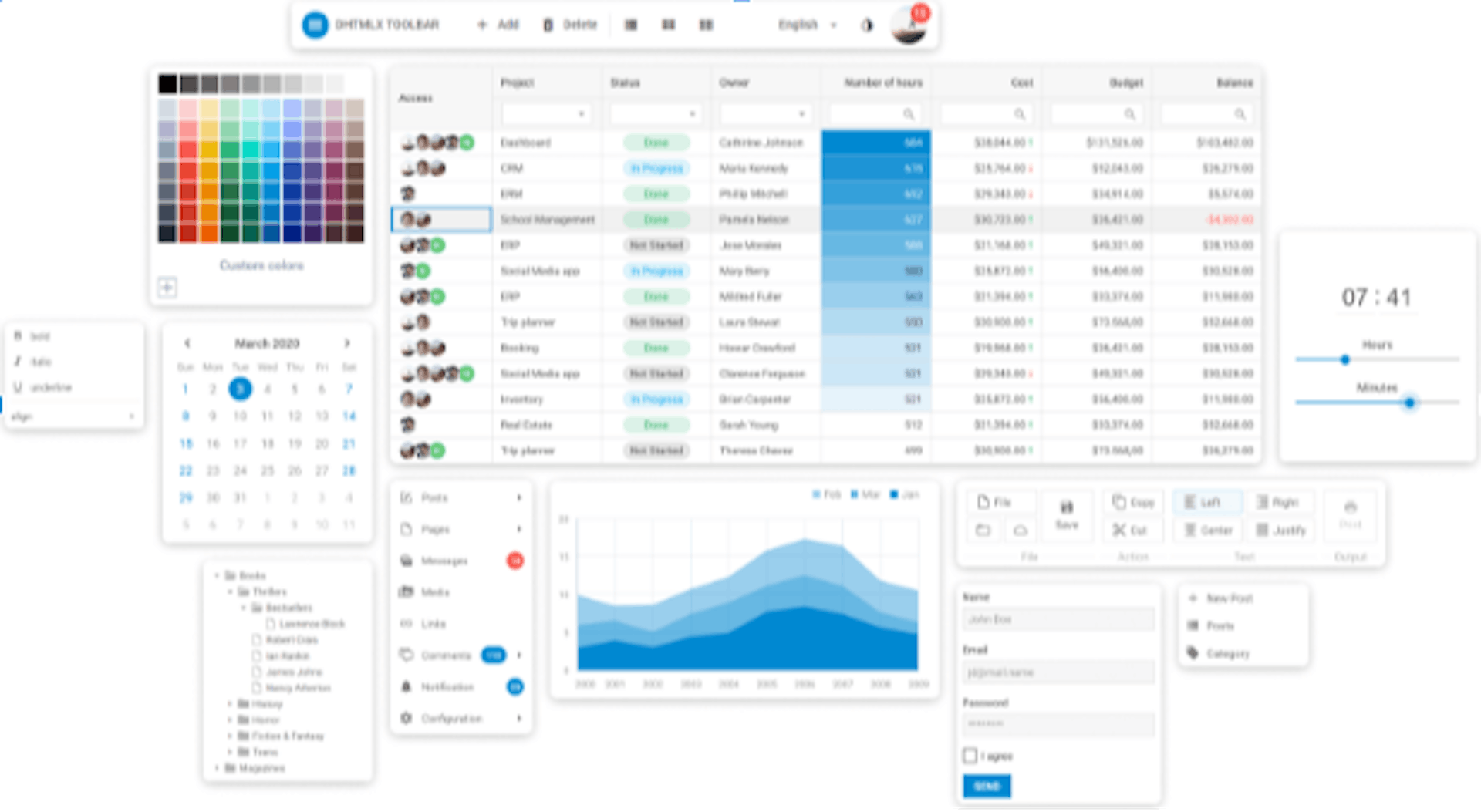
Task: Click the Delete trash icon in toolbar
Action: pos(548,25)
